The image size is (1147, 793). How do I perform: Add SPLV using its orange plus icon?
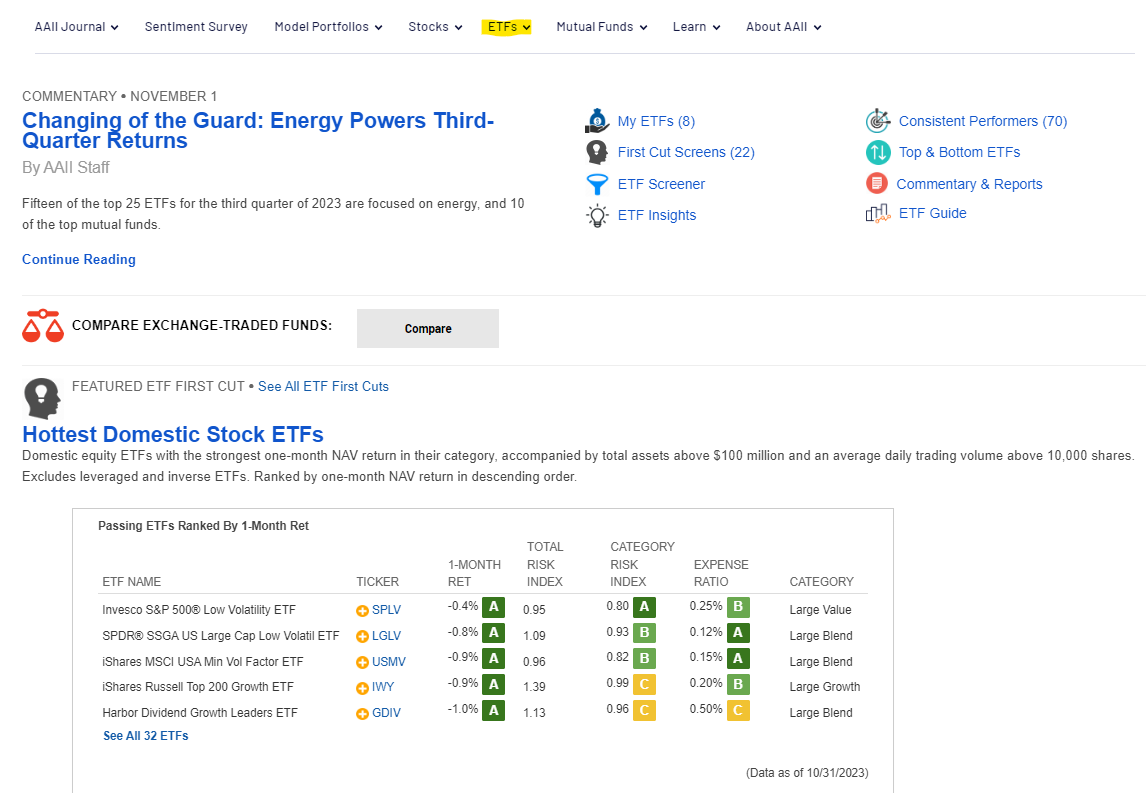tap(362, 611)
